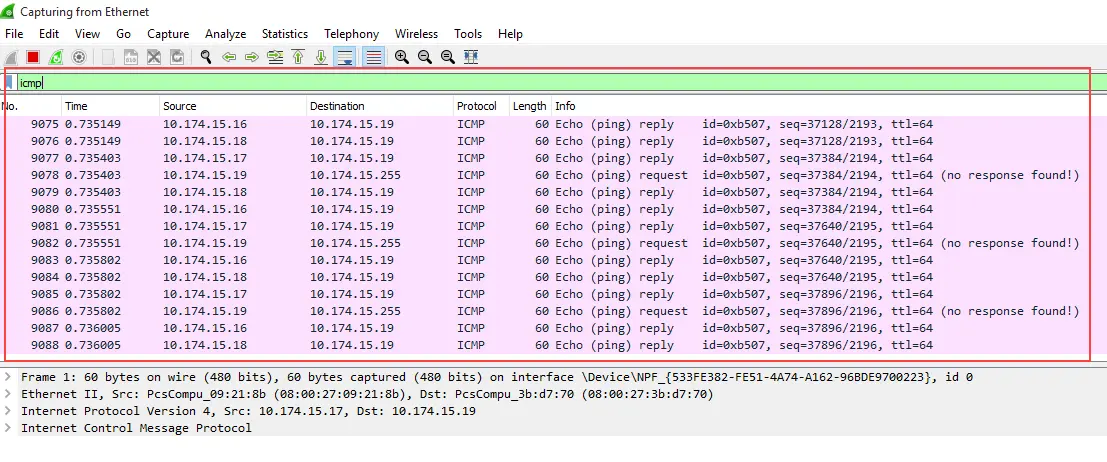Sort packets by Source column header
Viewport: 1107px width, 462px height.
click(180, 106)
